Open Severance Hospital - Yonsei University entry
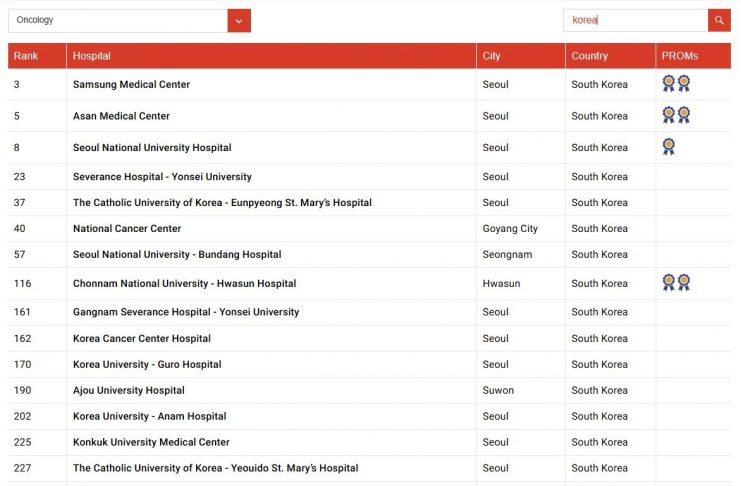Image resolution: width=741 pixels, height=486 pixels. (162, 177)
